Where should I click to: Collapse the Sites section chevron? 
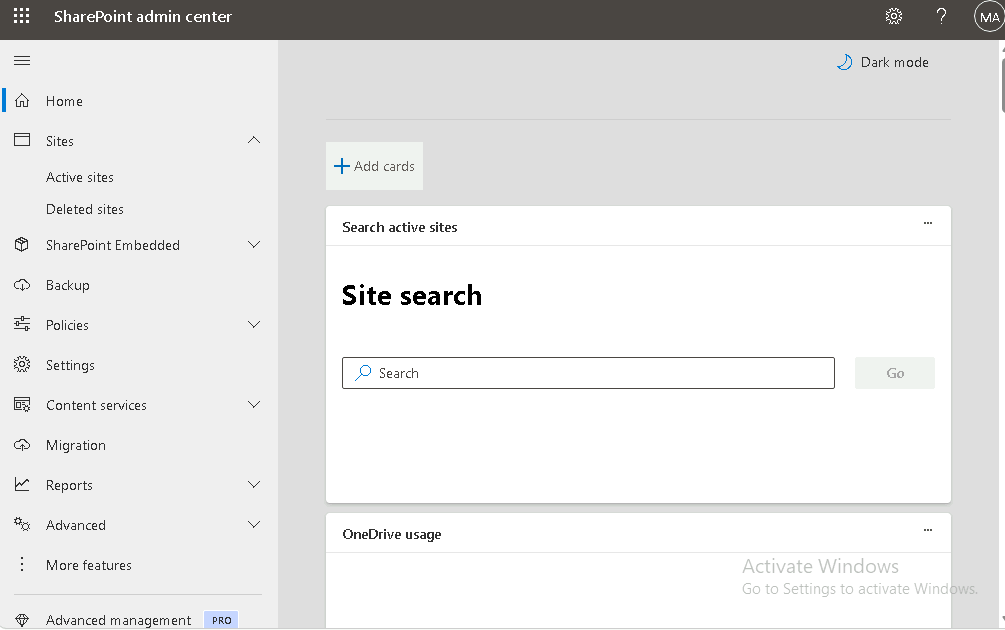coord(254,140)
